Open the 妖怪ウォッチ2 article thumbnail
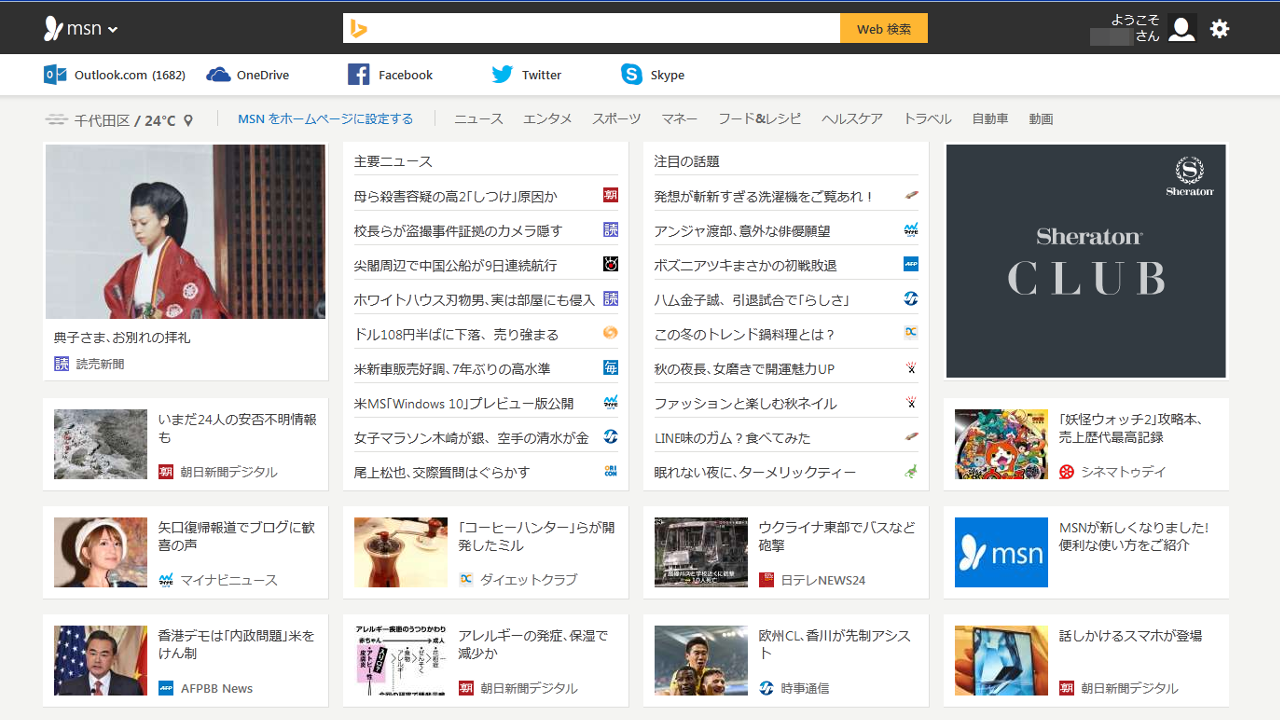 click(1000, 444)
